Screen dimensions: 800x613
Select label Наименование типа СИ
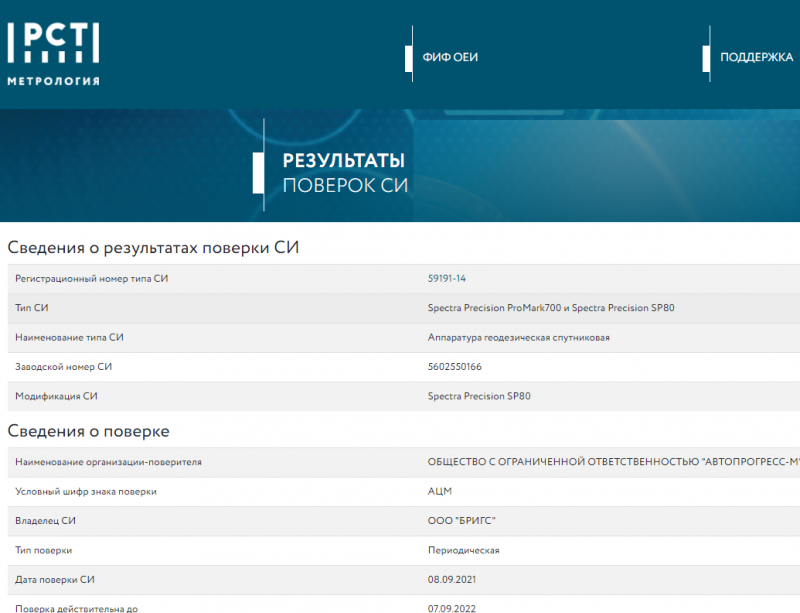pos(69,337)
